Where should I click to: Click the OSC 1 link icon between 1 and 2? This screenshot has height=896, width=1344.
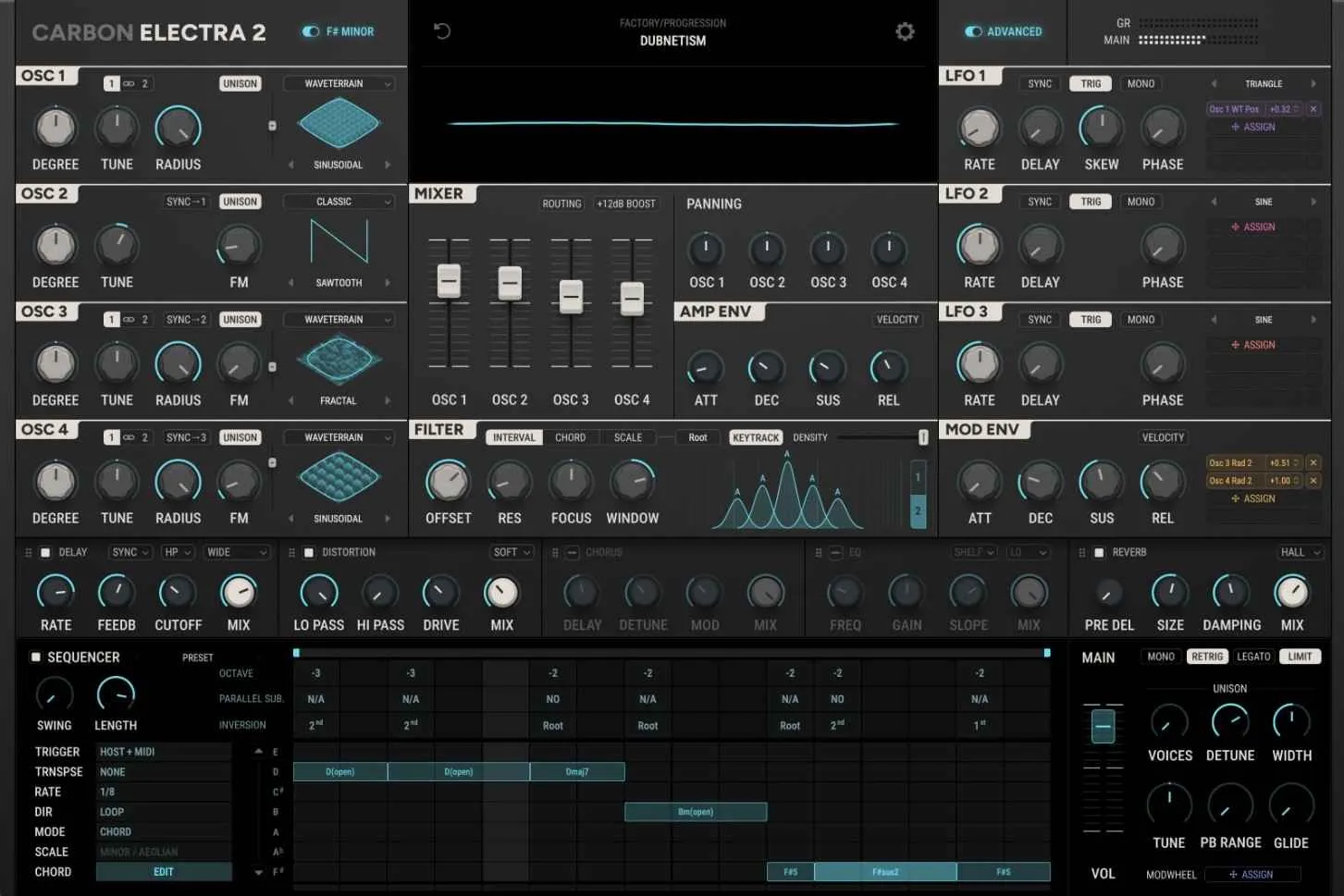point(129,84)
